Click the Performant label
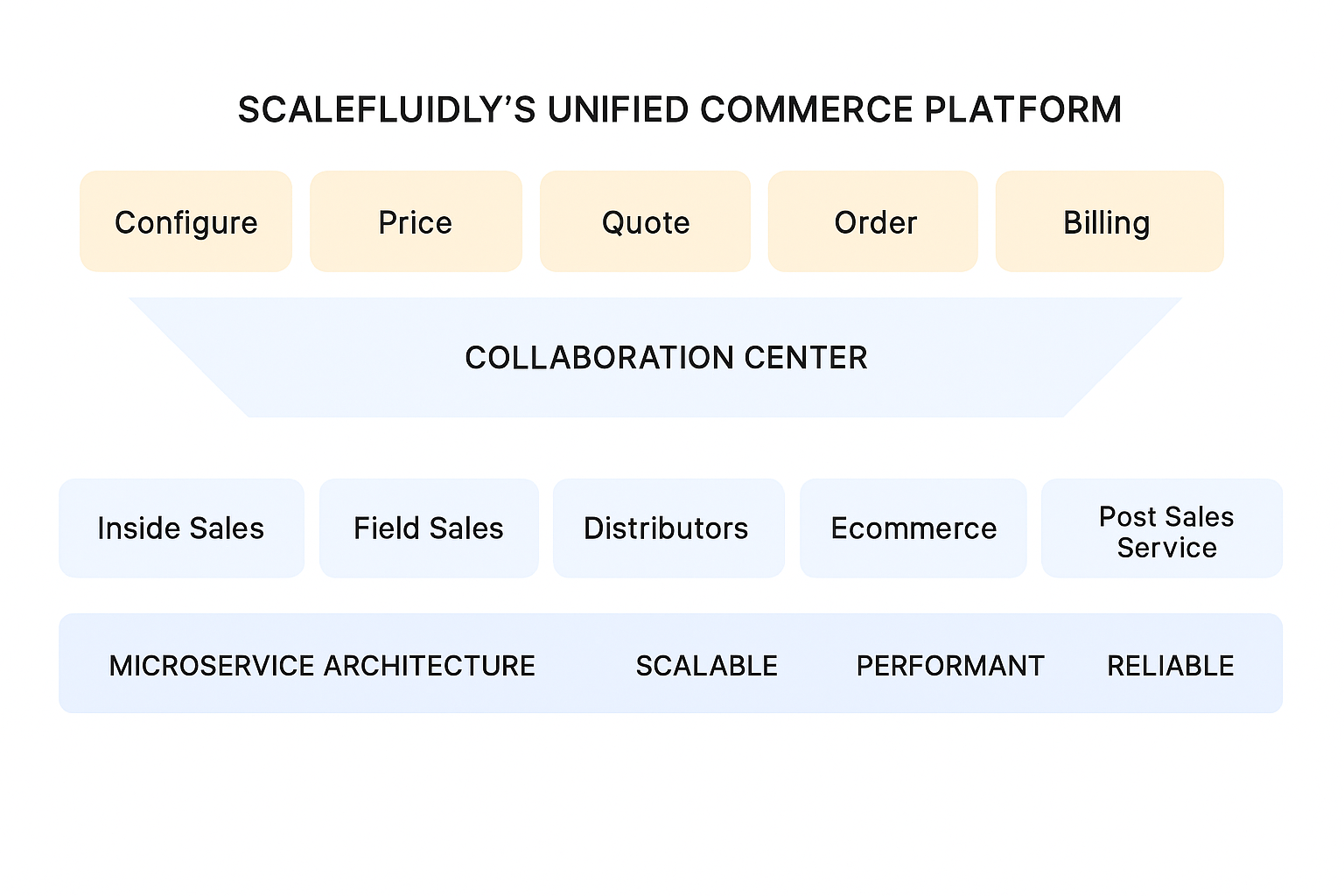1344x896 pixels. [x=950, y=666]
